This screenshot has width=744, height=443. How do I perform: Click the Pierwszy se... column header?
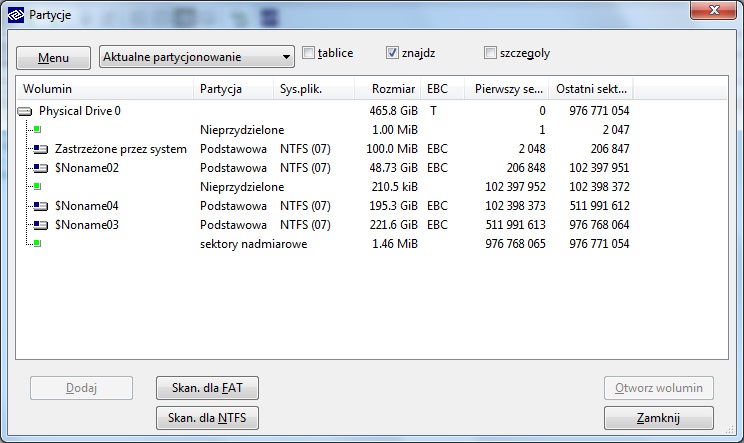(506, 89)
